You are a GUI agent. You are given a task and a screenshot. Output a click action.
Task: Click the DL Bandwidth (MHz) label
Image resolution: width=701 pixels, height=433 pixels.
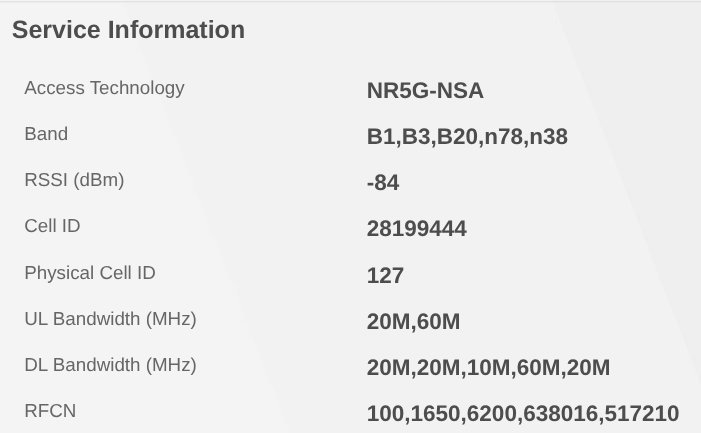(x=110, y=366)
